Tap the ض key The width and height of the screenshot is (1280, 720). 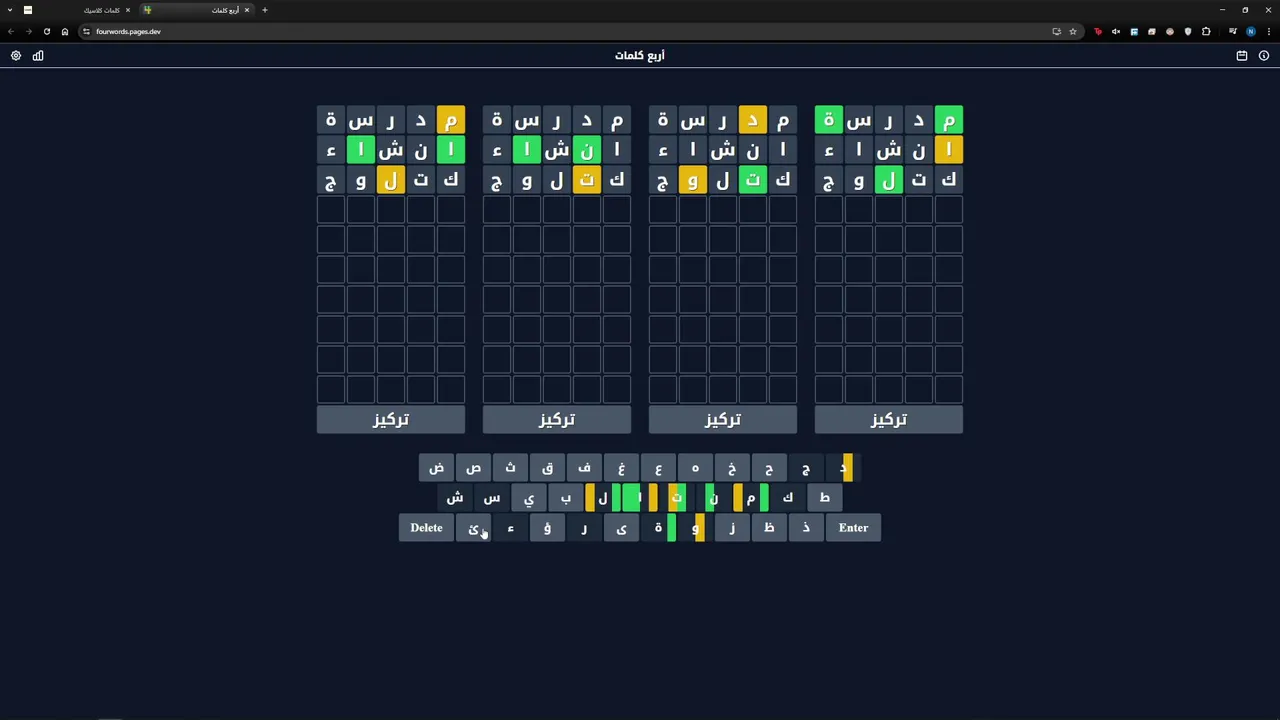coord(437,468)
